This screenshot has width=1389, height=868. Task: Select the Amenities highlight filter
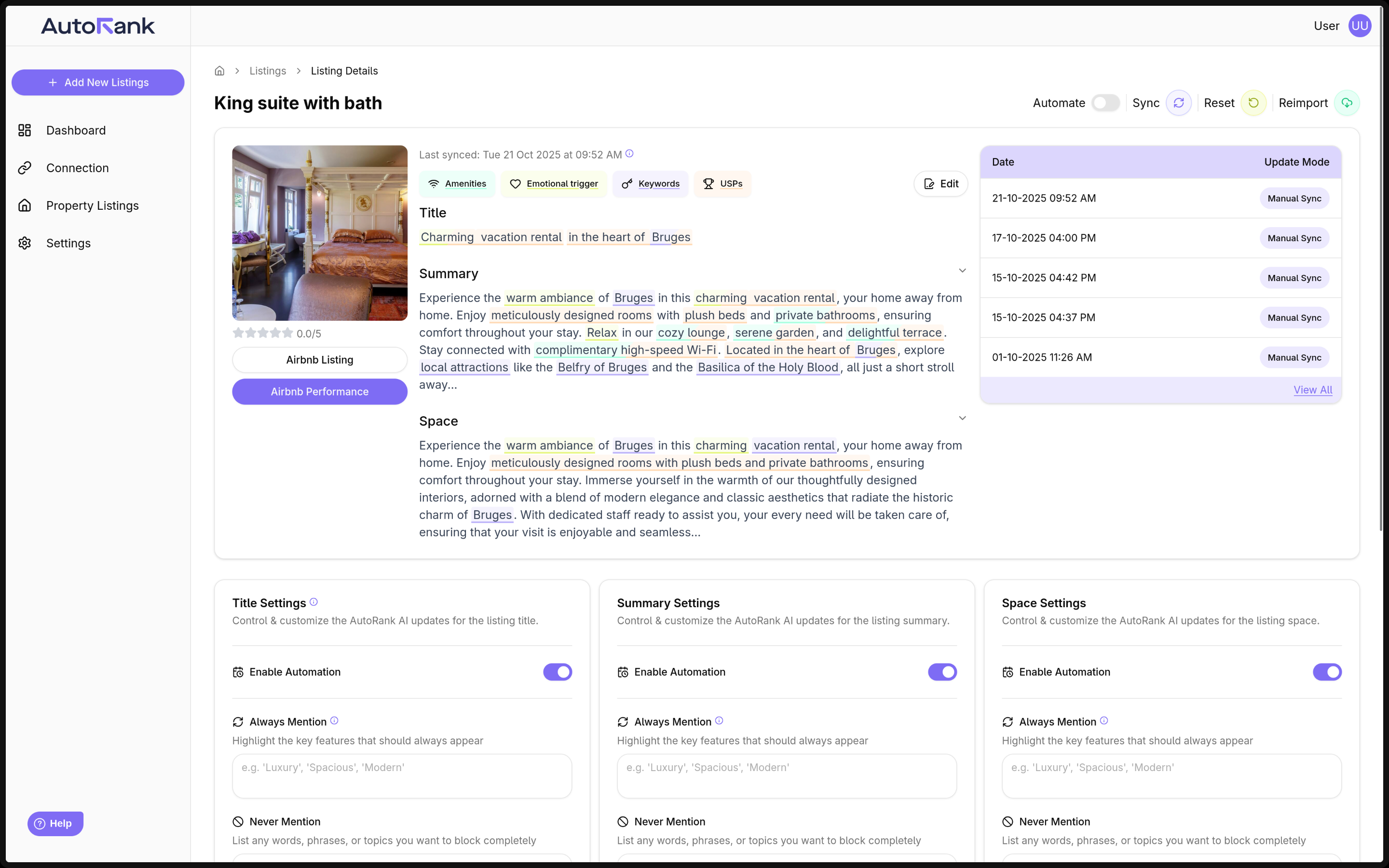pos(457,183)
